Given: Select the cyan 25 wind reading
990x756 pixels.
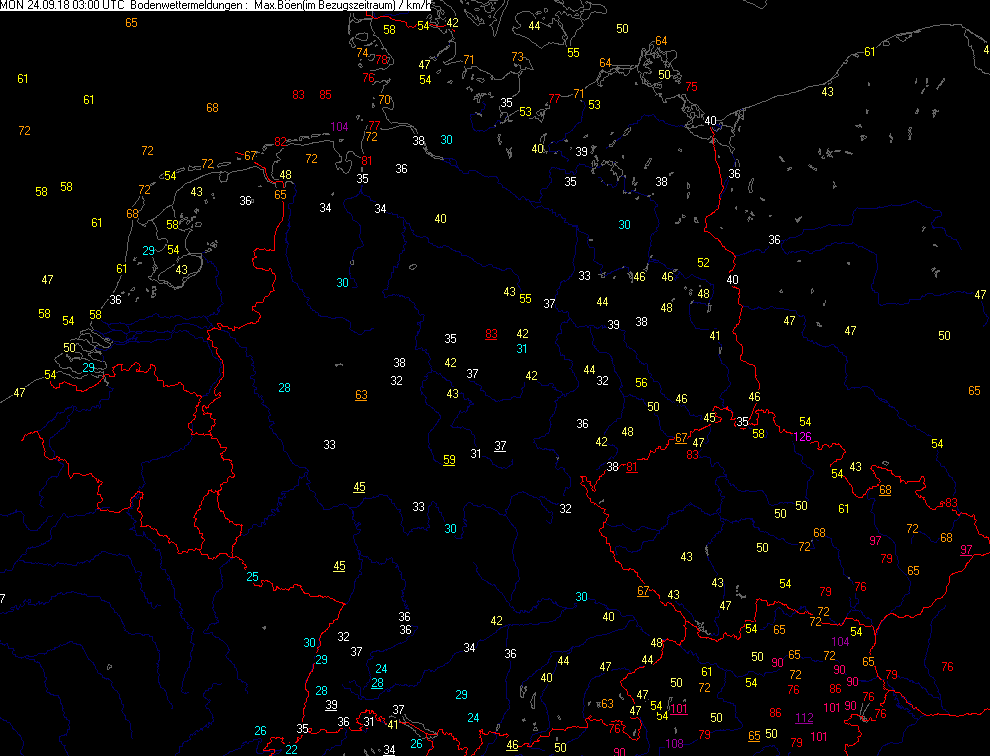Looking at the screenshot, I should coord(253,577).
